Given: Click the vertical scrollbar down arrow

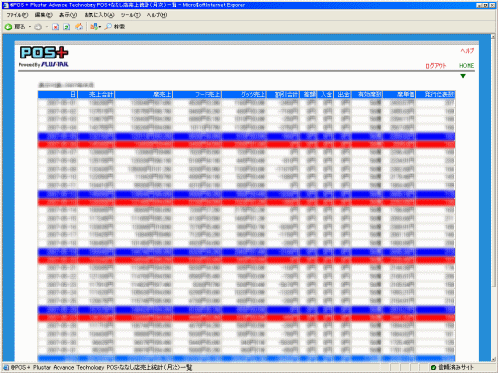Looking at the screenshot, I should [x=493, y=359].
